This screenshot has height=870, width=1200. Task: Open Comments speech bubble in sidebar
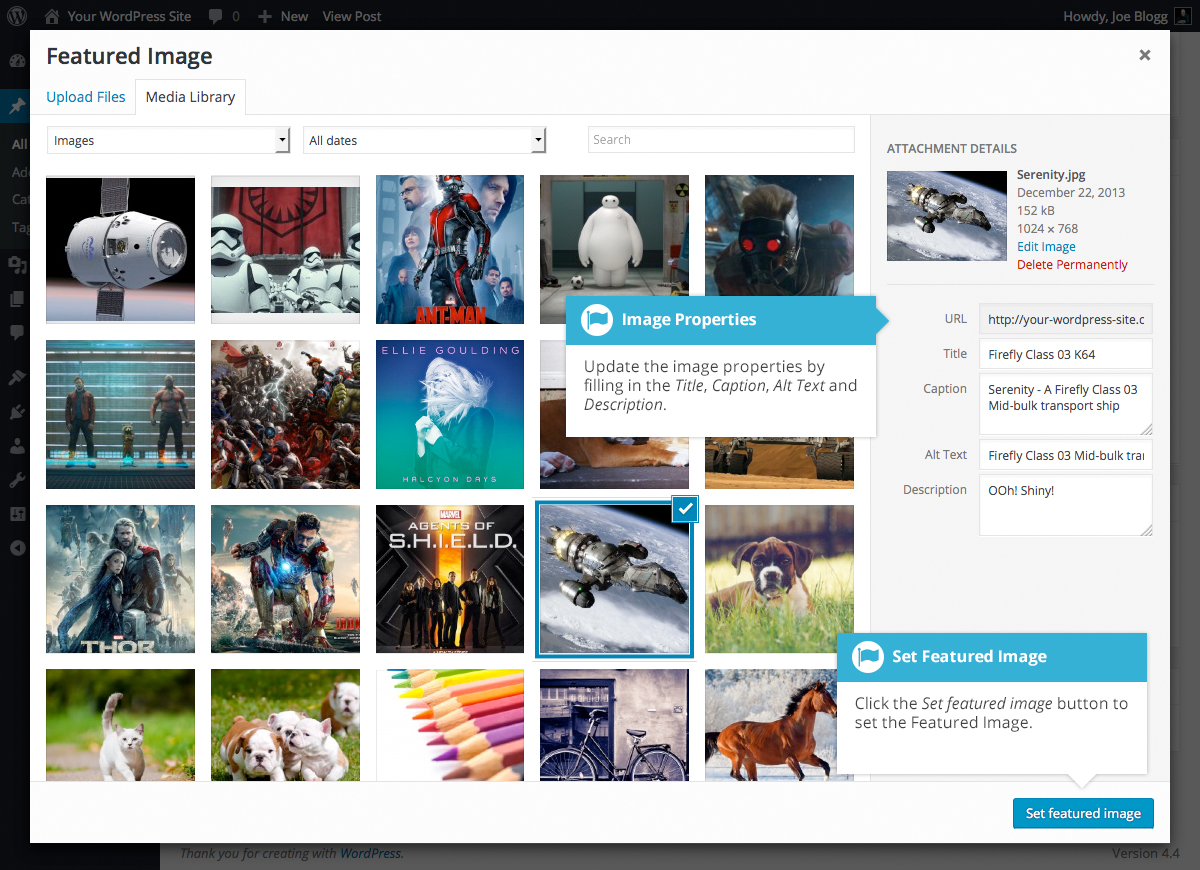[17, 333]
